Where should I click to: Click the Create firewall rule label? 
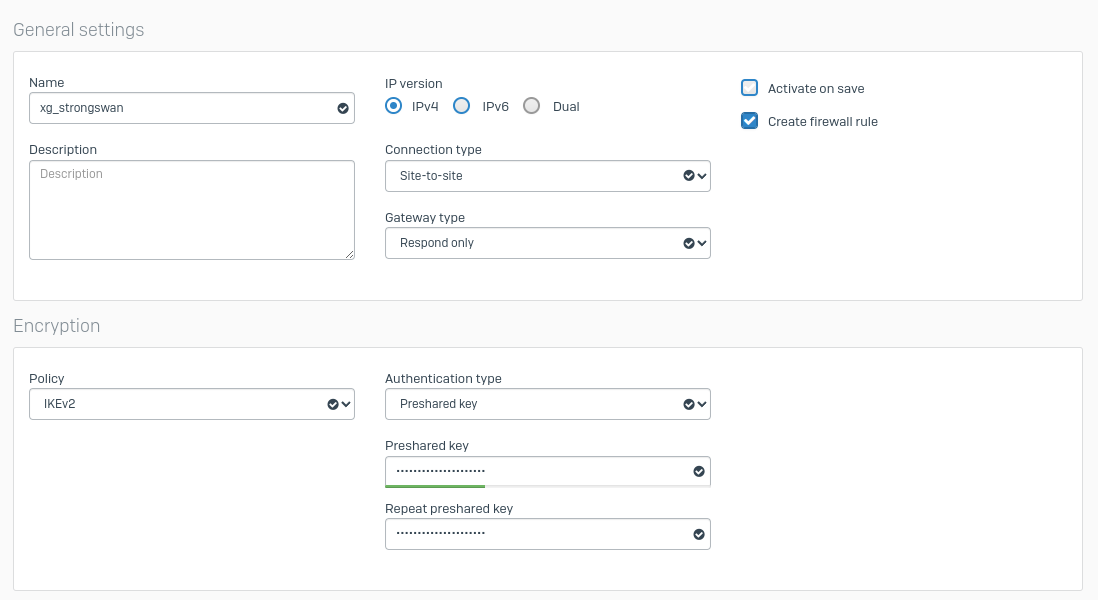click(x=822, y=122)
